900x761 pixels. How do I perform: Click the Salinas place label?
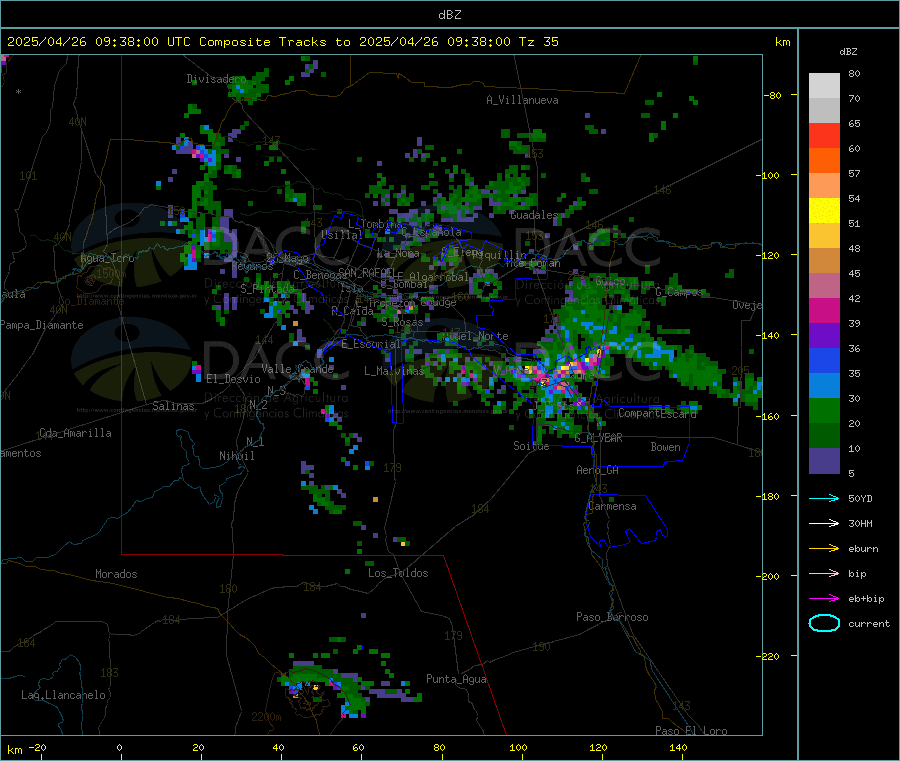(173, 406)
